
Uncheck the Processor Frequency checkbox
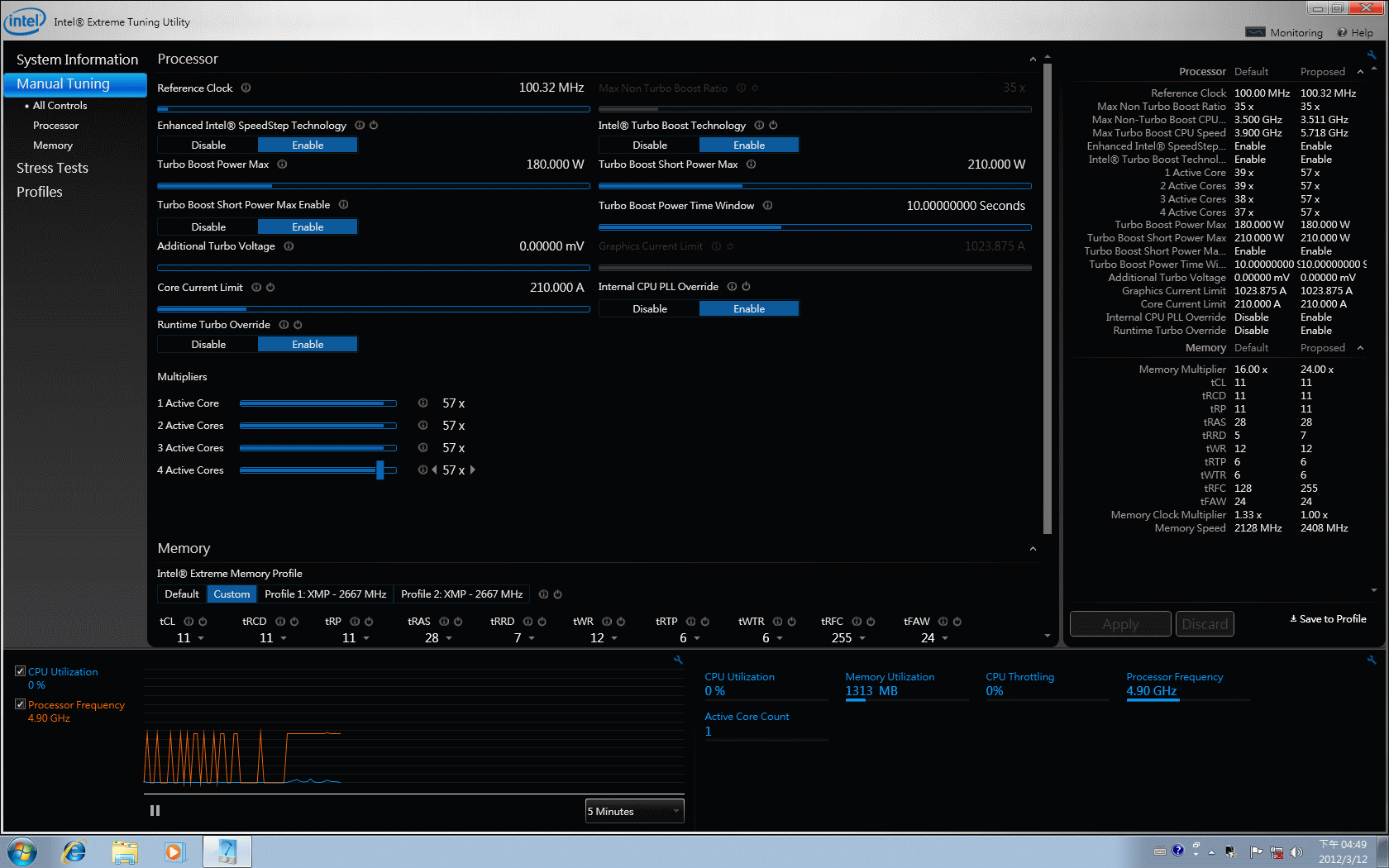click(x=20, y=704)
